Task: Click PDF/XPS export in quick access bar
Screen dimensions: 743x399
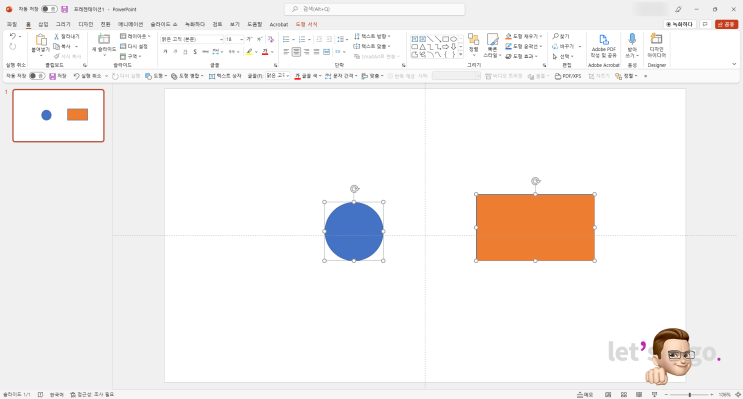Action: (x=568, y=76)
